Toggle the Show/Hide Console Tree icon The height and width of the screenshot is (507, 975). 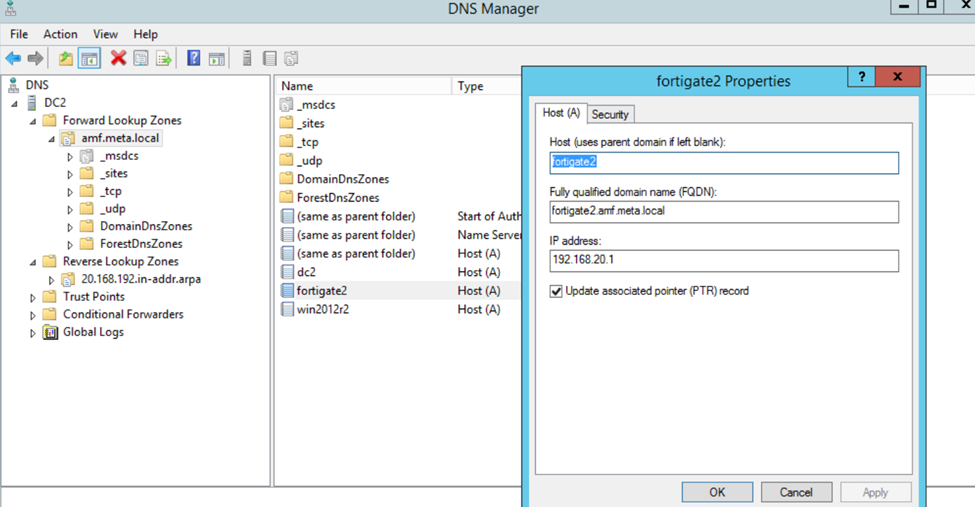(89, 59)
